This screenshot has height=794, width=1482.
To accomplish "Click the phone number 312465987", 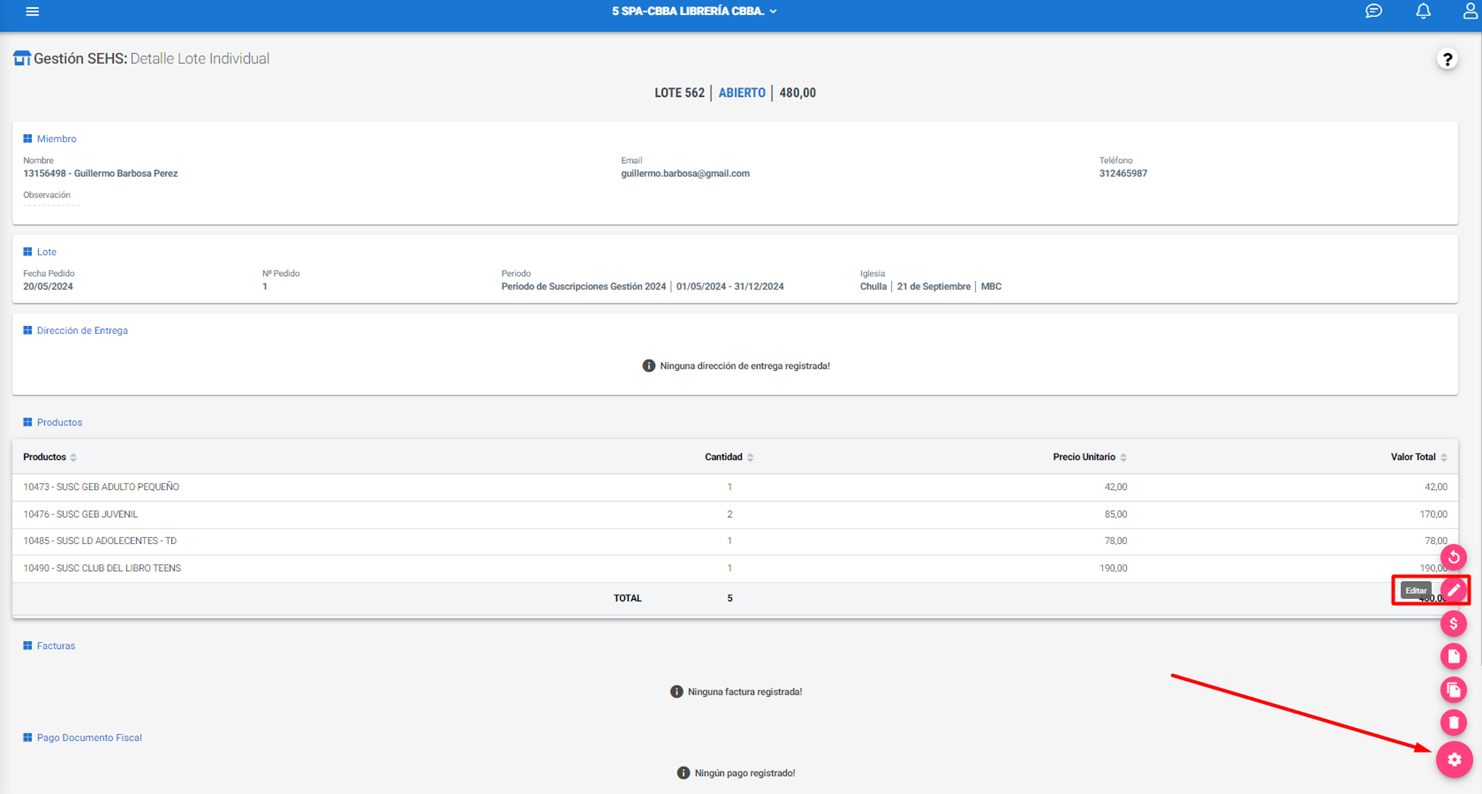I will point(1123,173).
